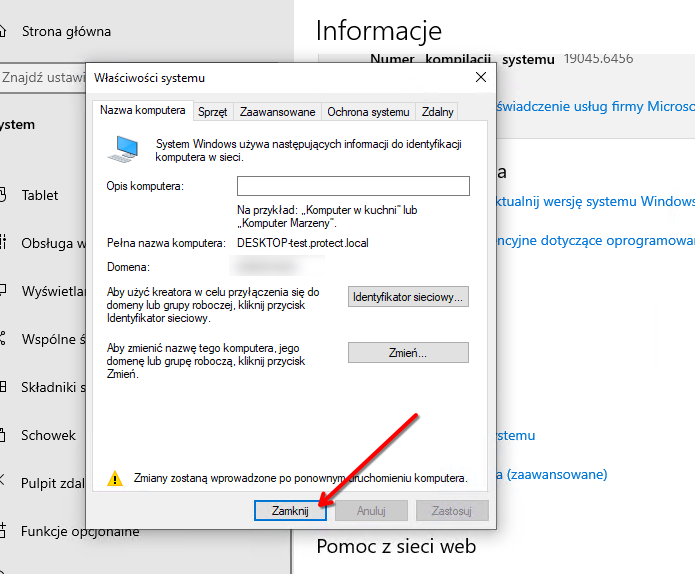Open Schowek in the sidebar
Image resolution: width=695 pixels, height=574 pixels.
48,435
